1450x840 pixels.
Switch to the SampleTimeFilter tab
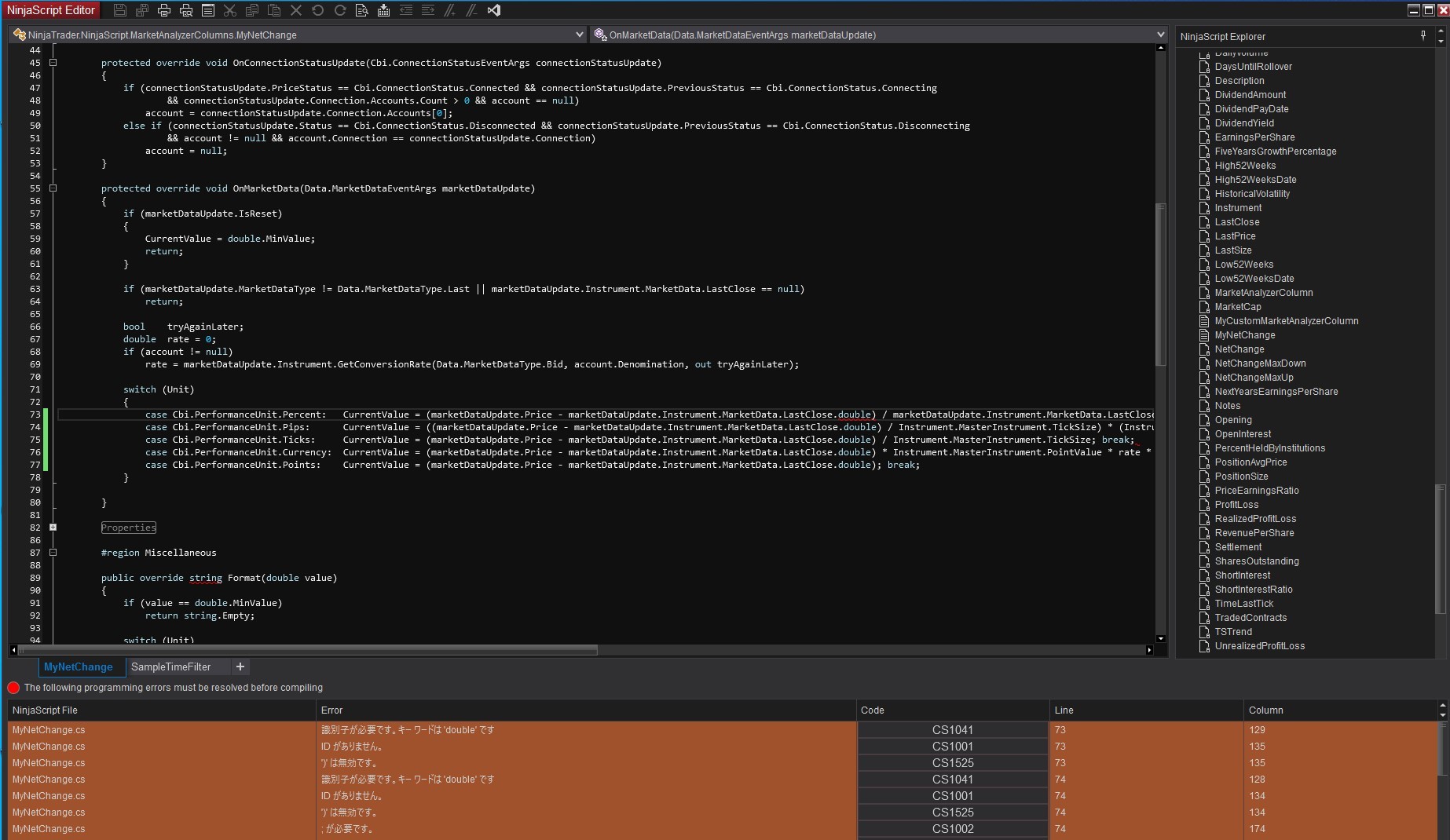[x=170, y=667]
